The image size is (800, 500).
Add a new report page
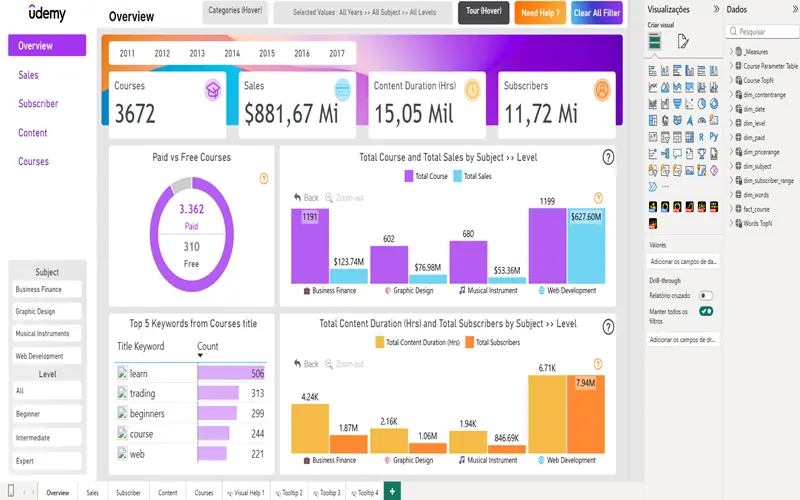click(392, 491)
